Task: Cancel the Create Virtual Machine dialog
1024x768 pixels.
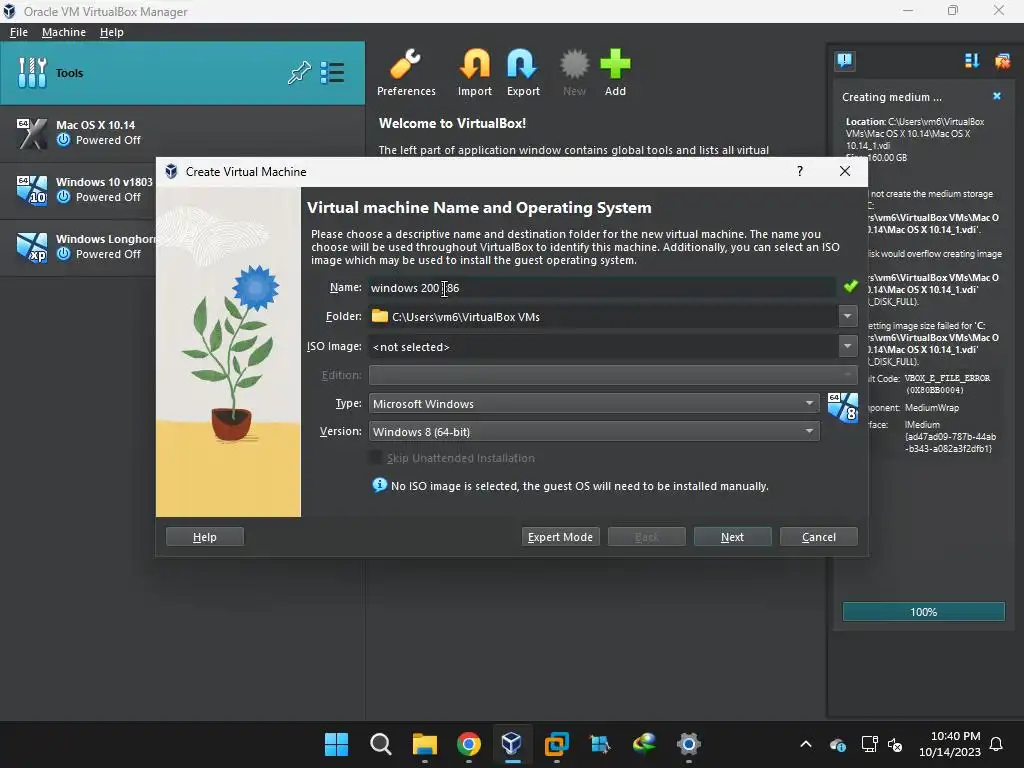Action: point(819,537)
